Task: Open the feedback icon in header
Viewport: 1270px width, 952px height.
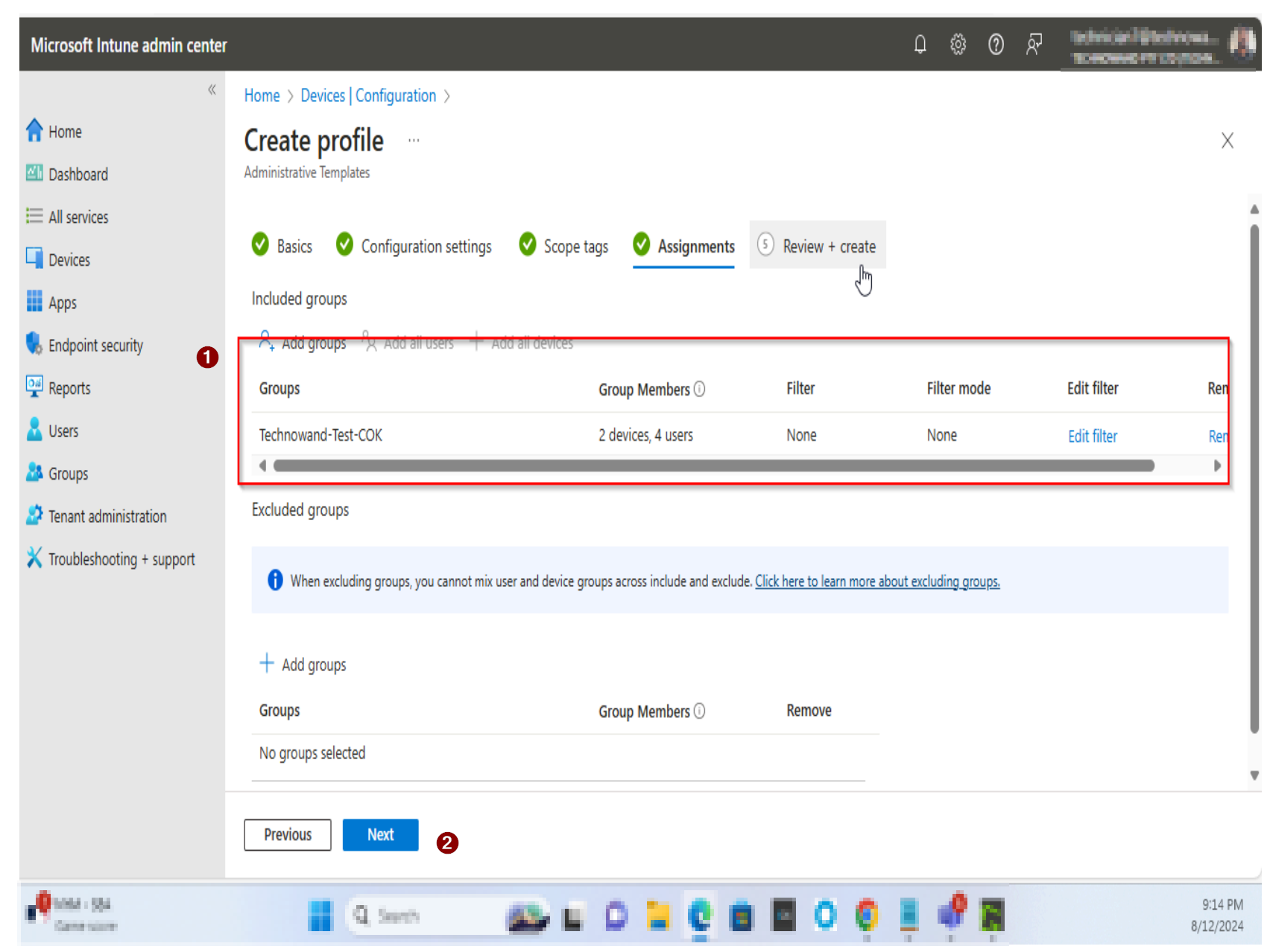Action: 1034,45
